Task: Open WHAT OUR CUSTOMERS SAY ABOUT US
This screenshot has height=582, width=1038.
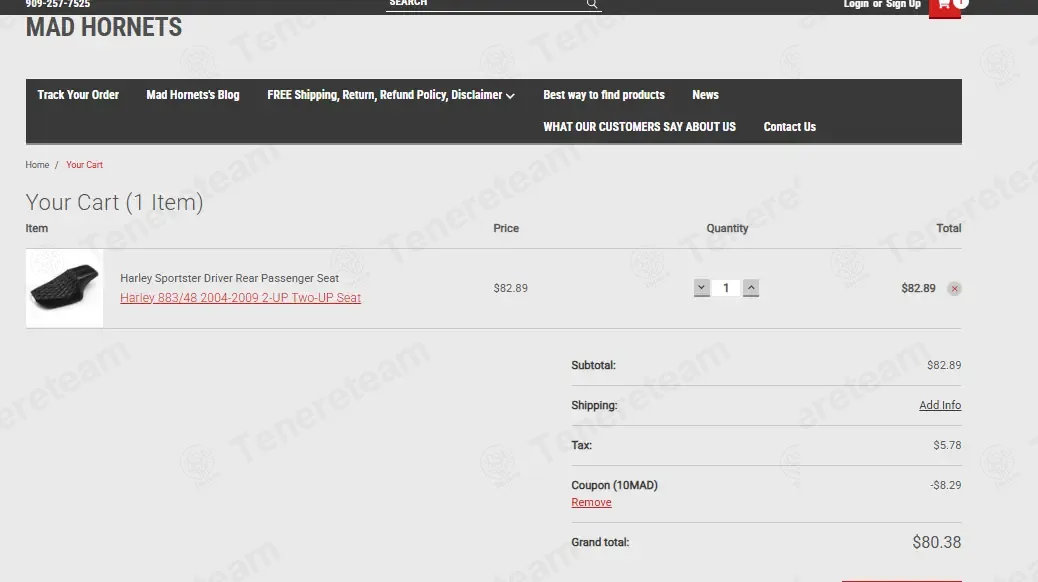Action: coord(639,126)
